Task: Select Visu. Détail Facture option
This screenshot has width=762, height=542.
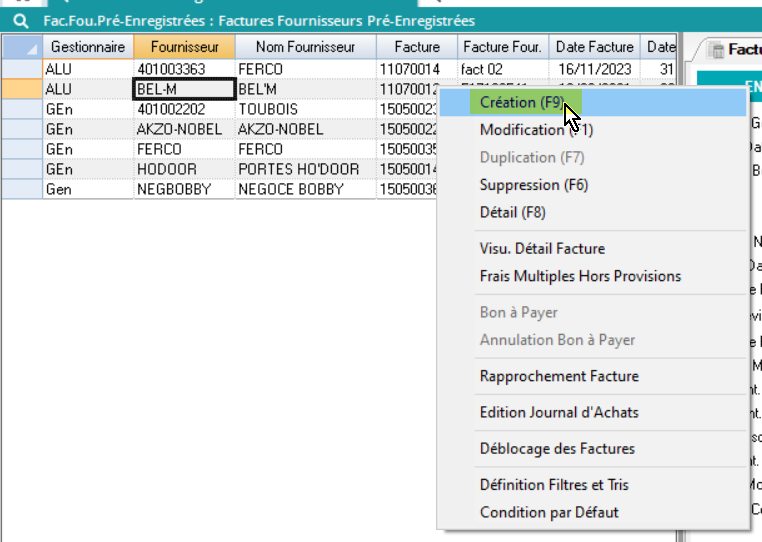Action: point(542,249)
